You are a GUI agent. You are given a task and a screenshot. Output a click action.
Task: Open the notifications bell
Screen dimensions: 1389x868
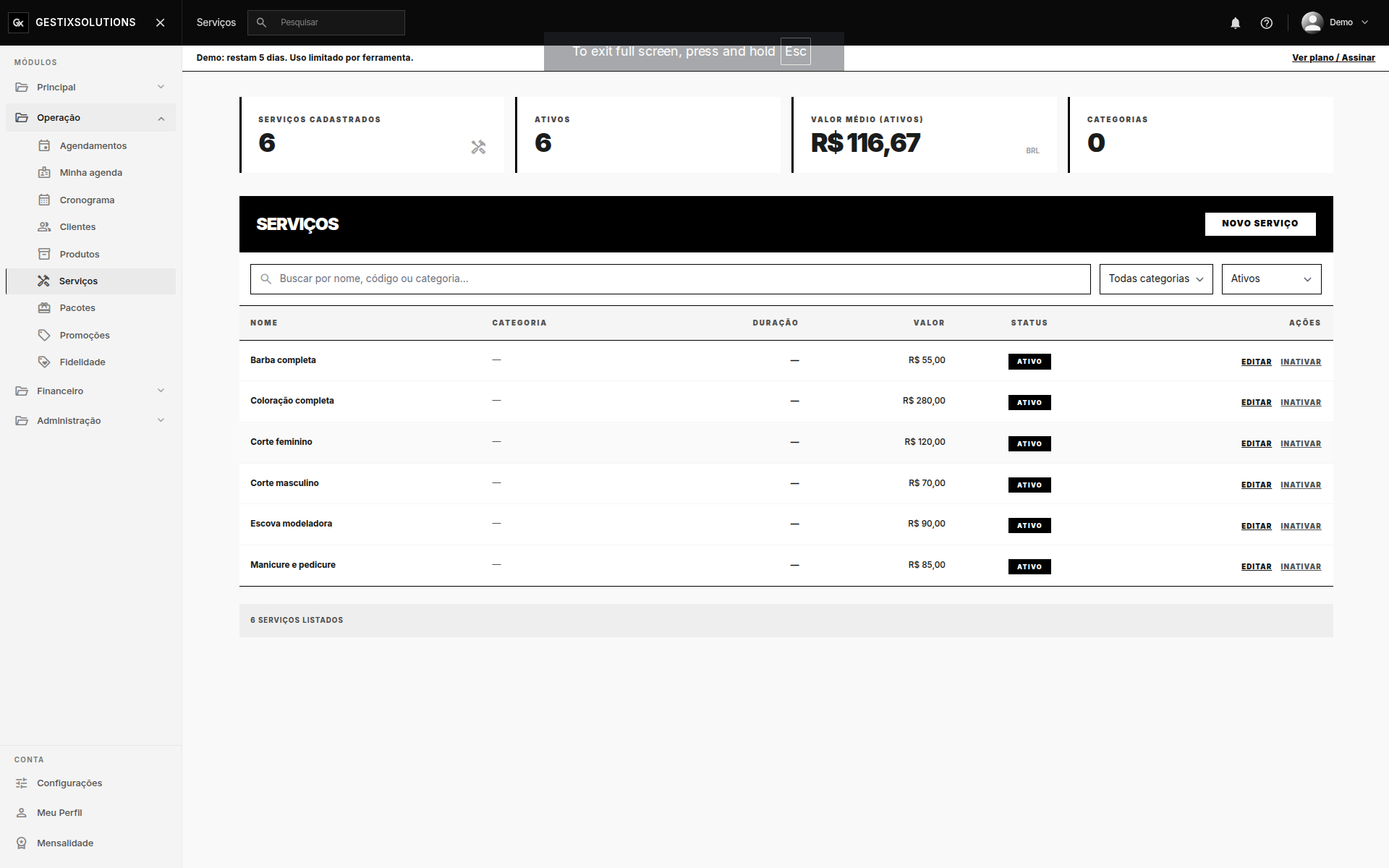click(x=1236, y=23)
